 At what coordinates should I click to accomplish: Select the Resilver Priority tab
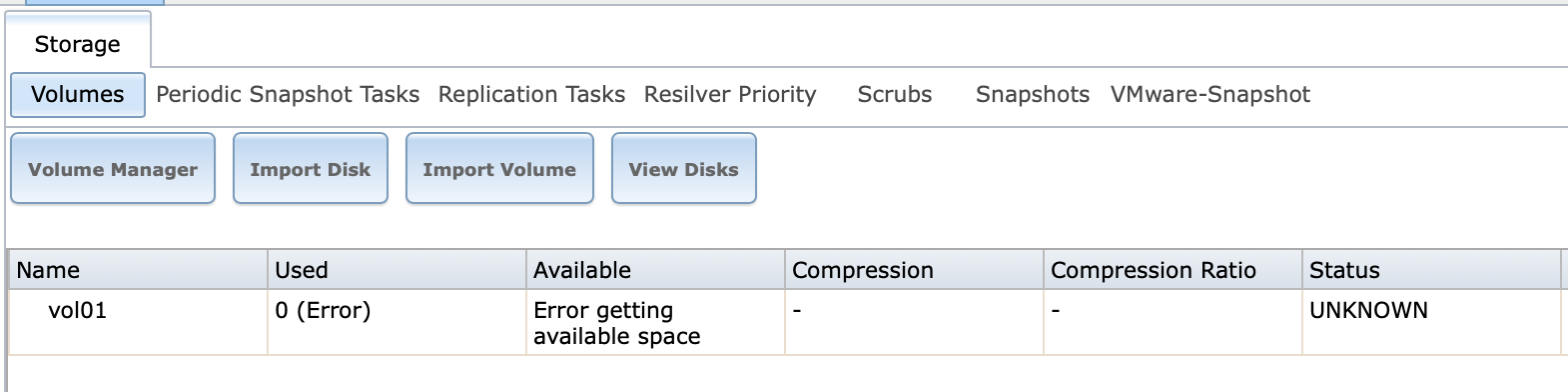(x=730, y=94)
